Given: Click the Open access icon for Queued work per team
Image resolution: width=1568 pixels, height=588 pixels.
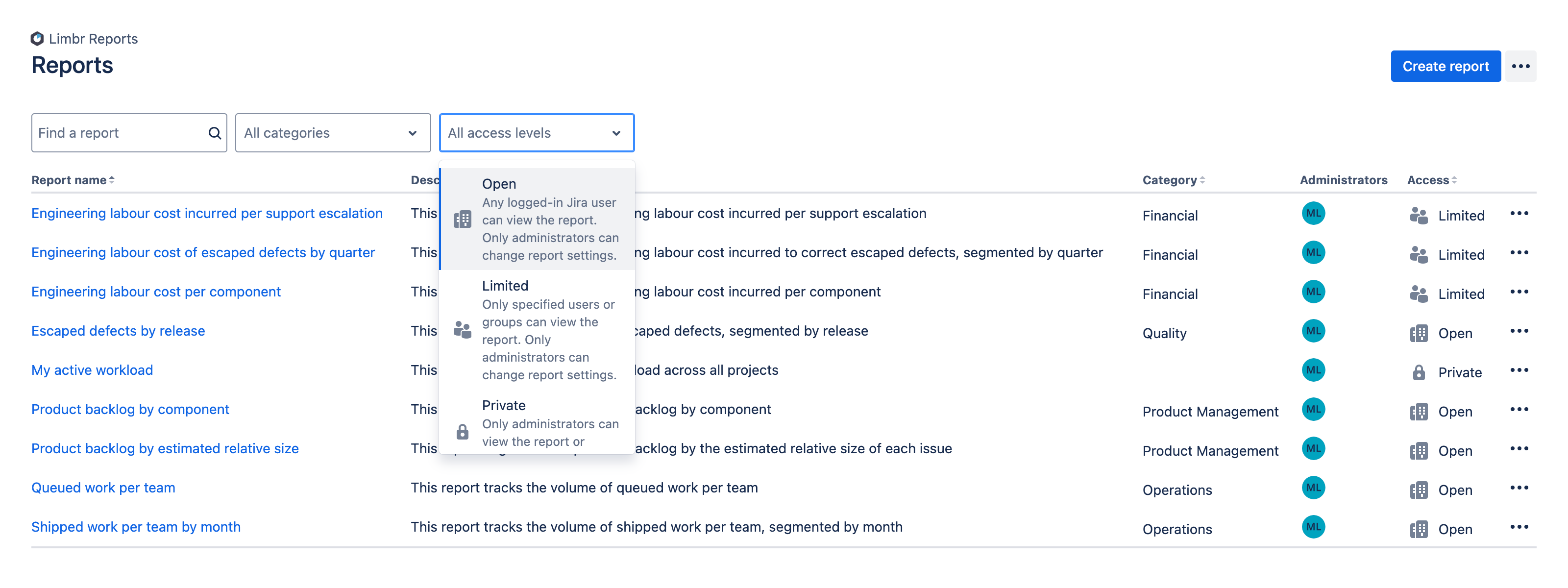Looking at the screenshot, I should pos(1418,490).
